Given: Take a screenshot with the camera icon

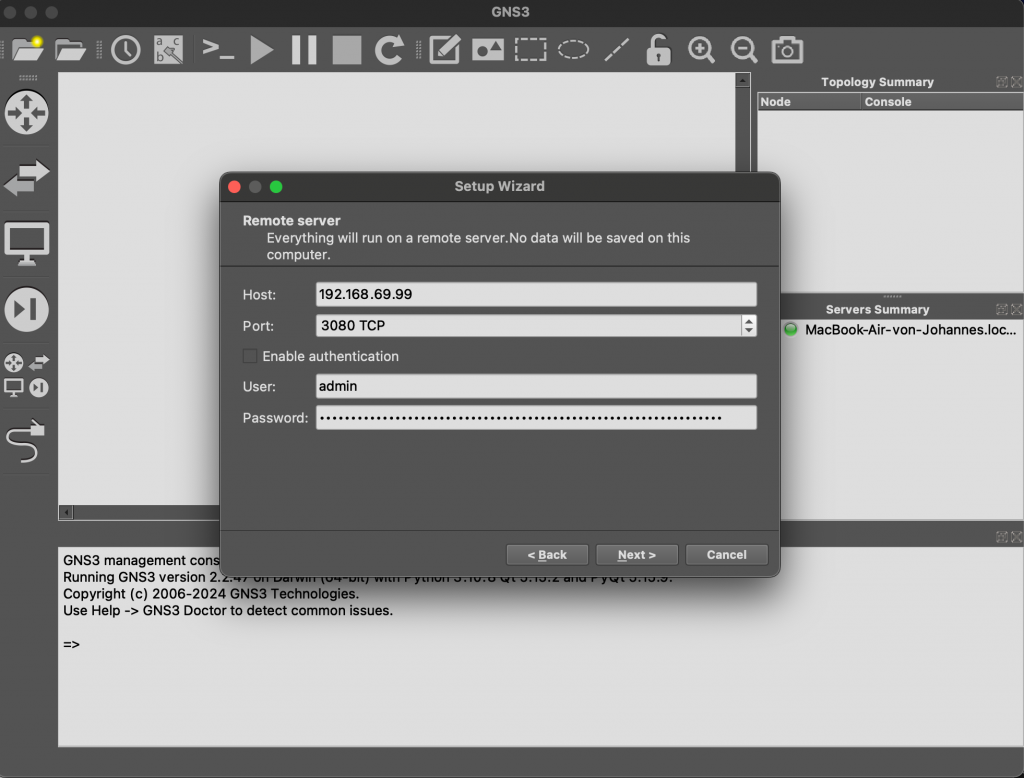Looking at the screenshot, I should tap(787, 50).
